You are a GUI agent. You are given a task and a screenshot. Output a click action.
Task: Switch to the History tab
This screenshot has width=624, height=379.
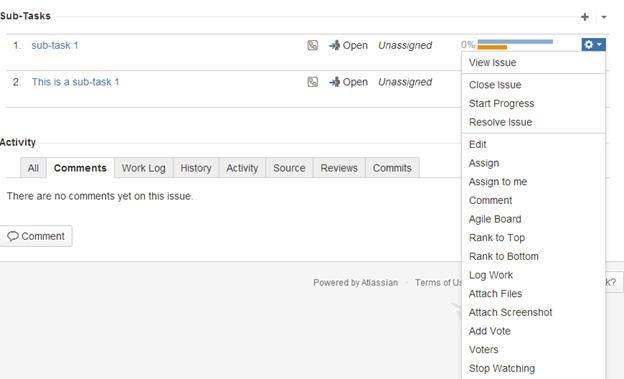pyautogui.click(x=196, y=168)
